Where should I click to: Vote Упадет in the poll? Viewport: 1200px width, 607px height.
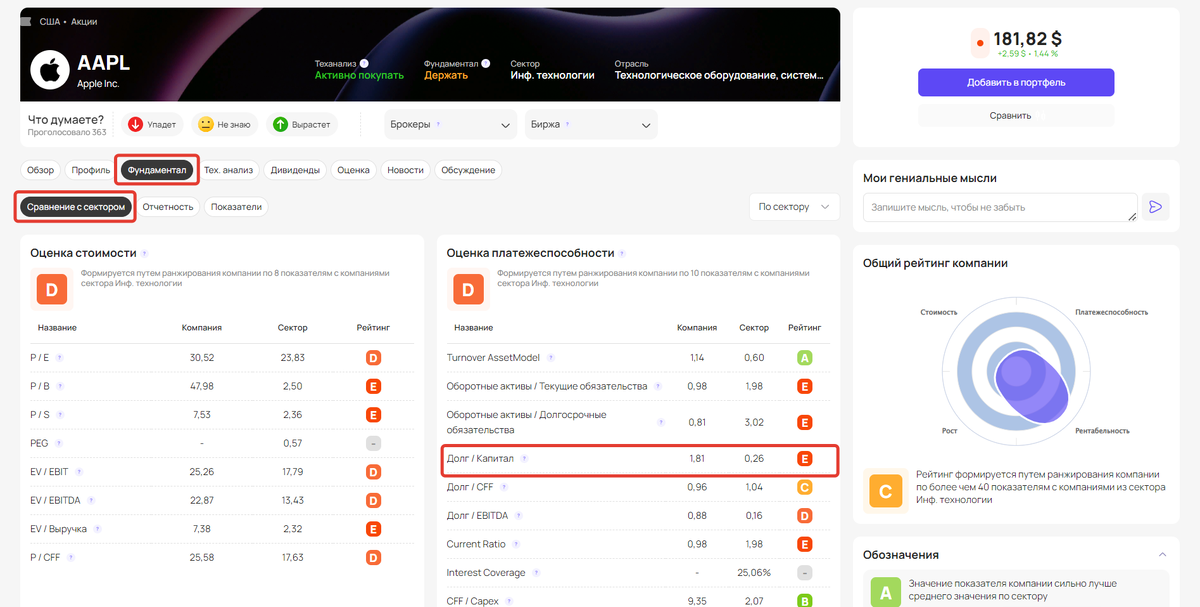point(152,125)
